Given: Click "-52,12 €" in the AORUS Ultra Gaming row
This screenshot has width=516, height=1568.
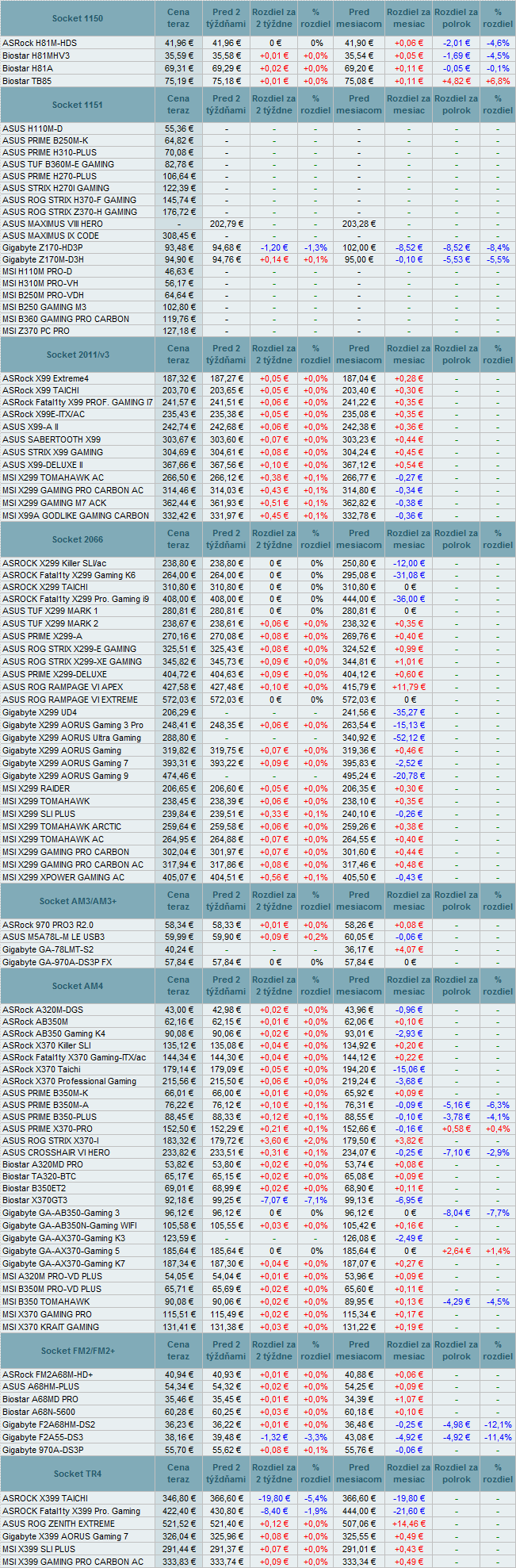Looking at the screenshot, I should point(409,738).
